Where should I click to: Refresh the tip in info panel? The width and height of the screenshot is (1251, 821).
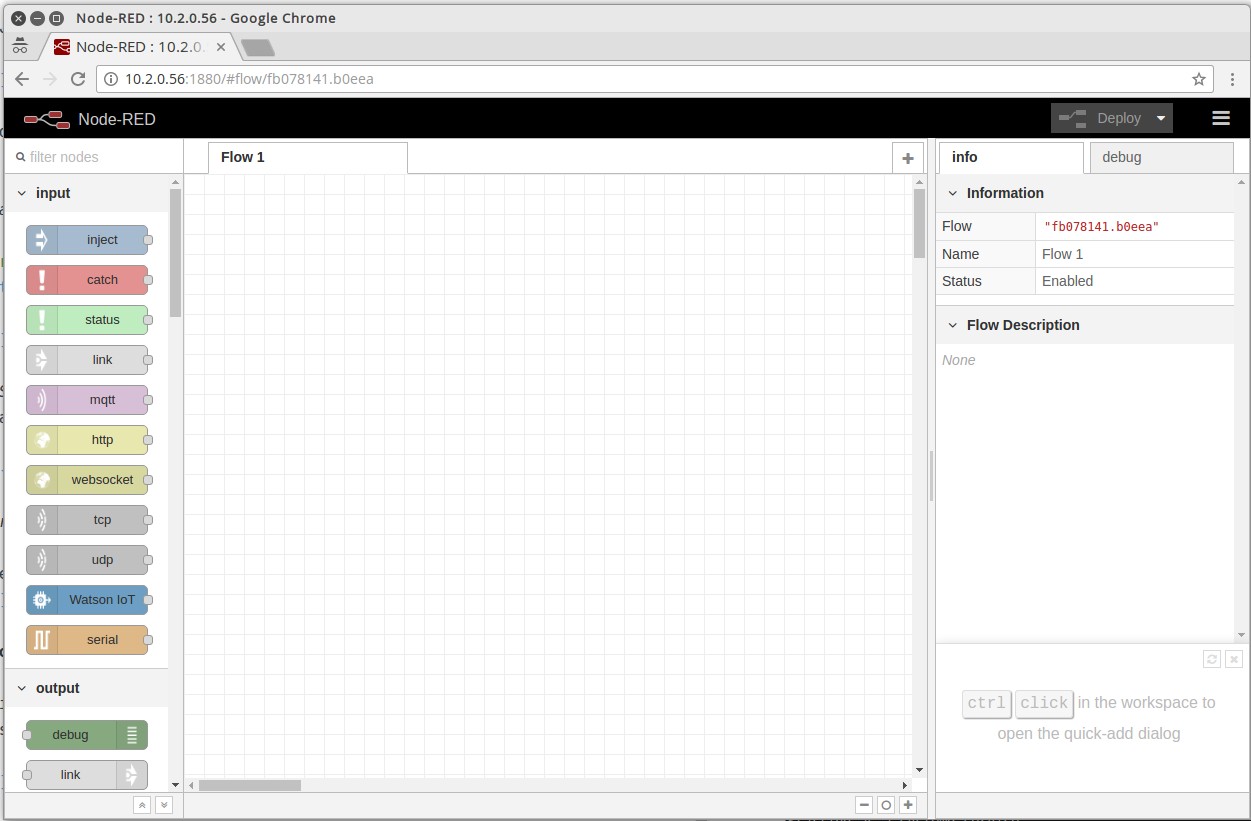[x=1212, y=659]
